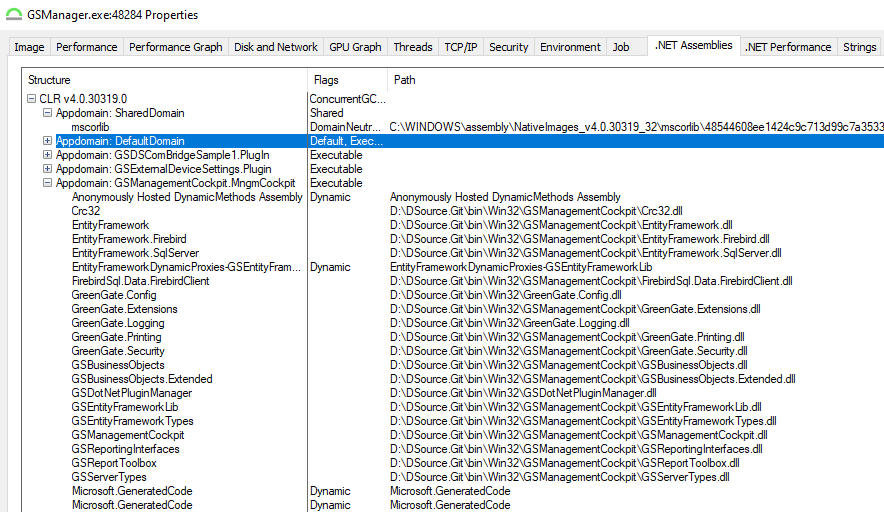884x512 pixels.
Task: Select GreenGate.Printing assembly
Action: [116, 337]
